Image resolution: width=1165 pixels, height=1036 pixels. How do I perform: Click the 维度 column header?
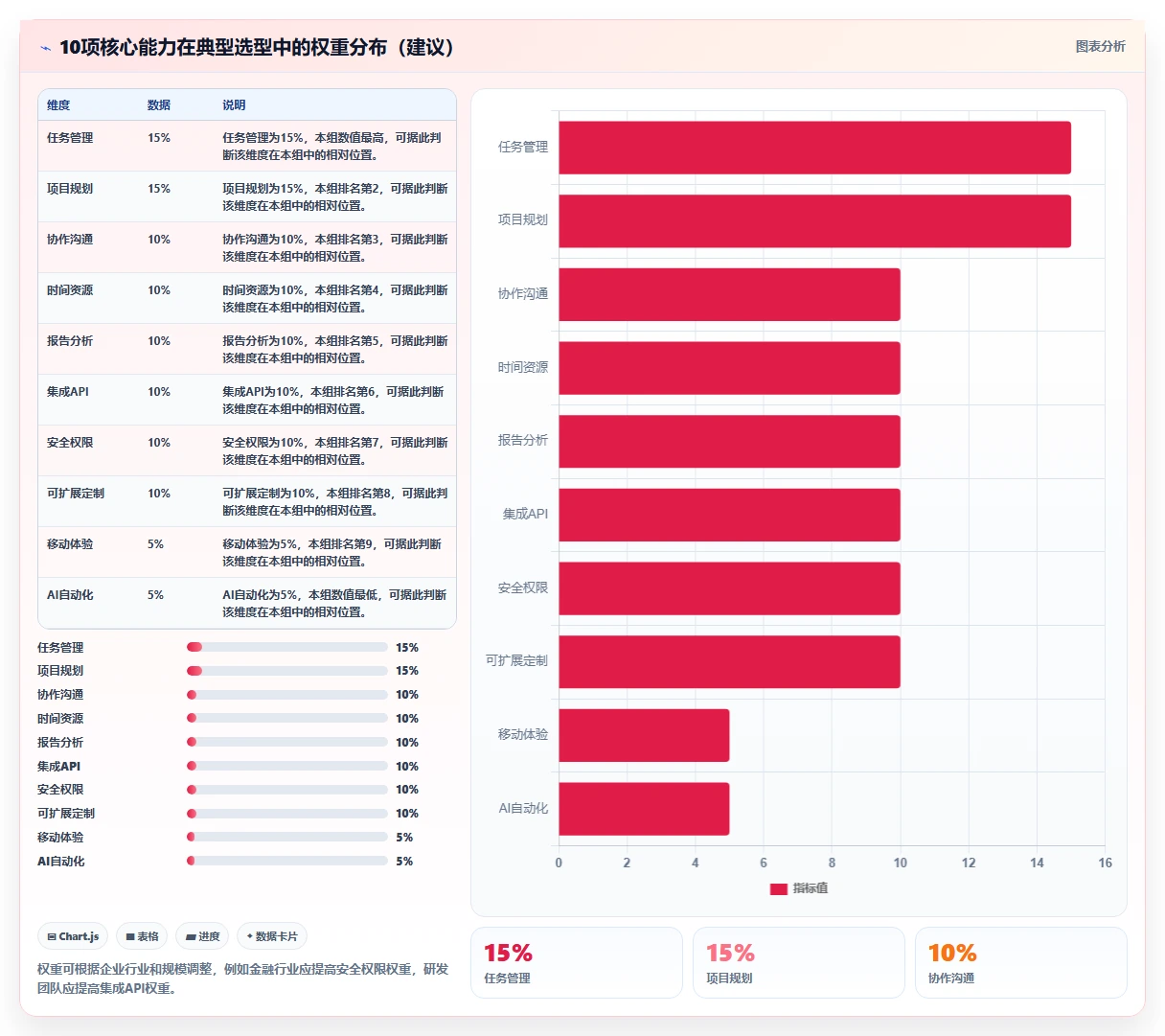58,105
